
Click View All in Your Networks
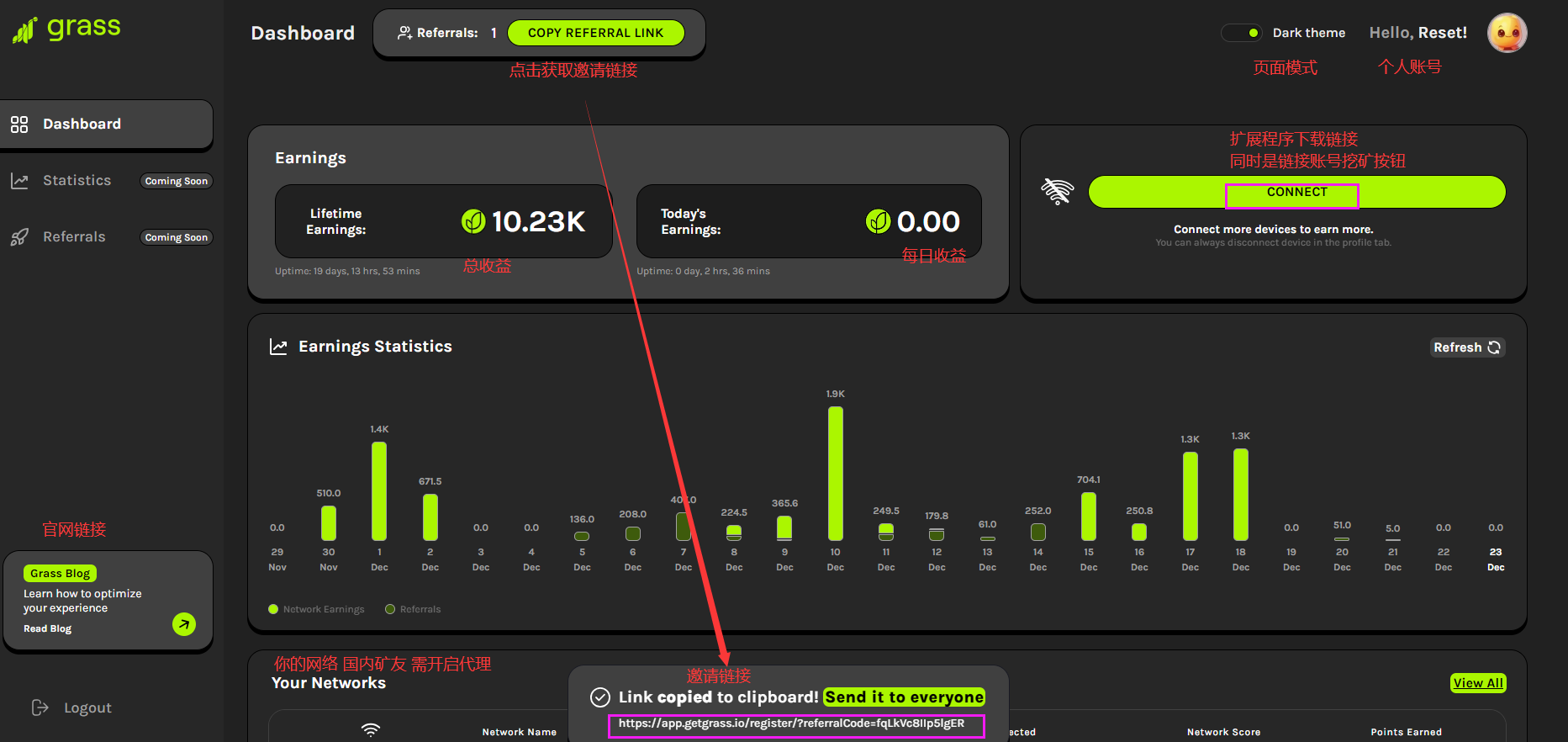[x=1478, y=683]
